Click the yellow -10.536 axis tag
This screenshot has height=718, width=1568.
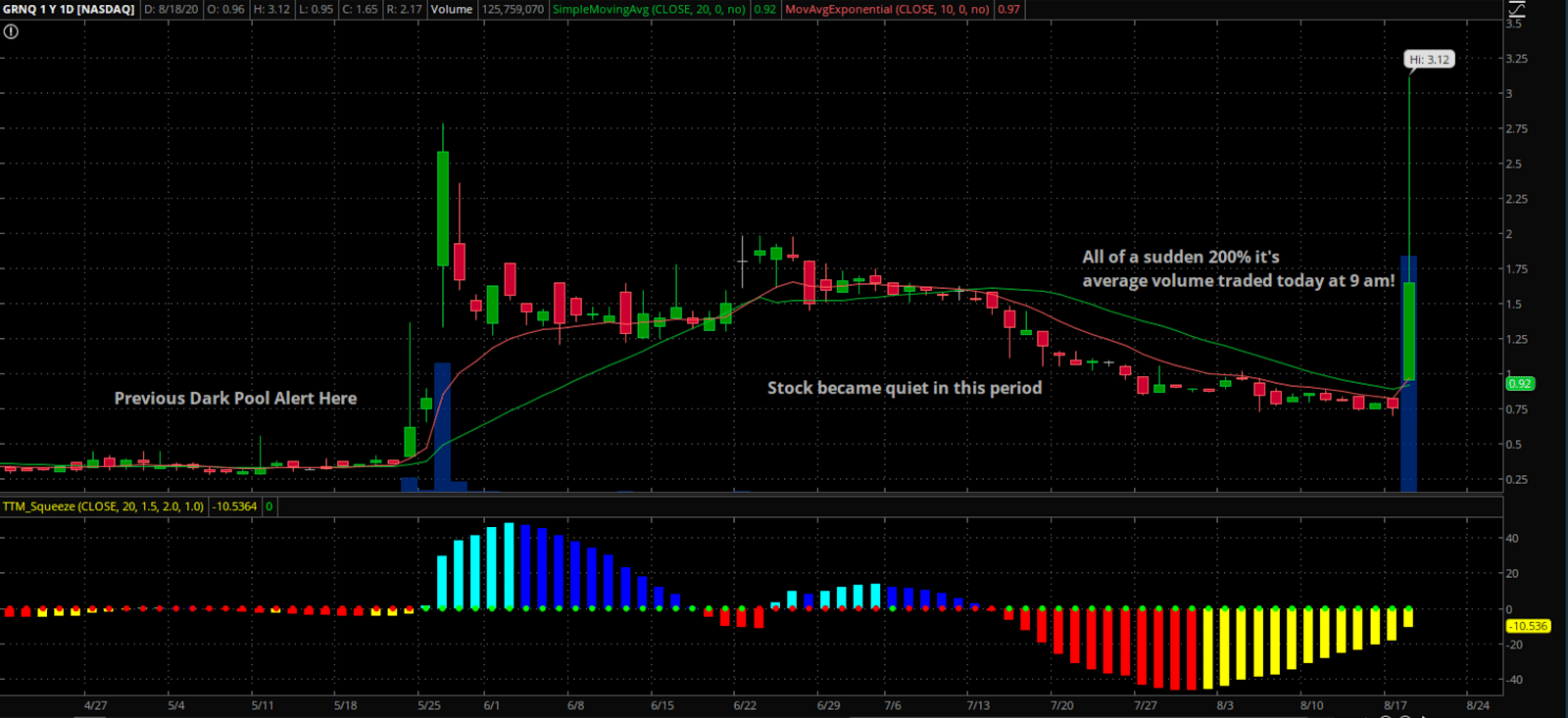[1528, 626]
